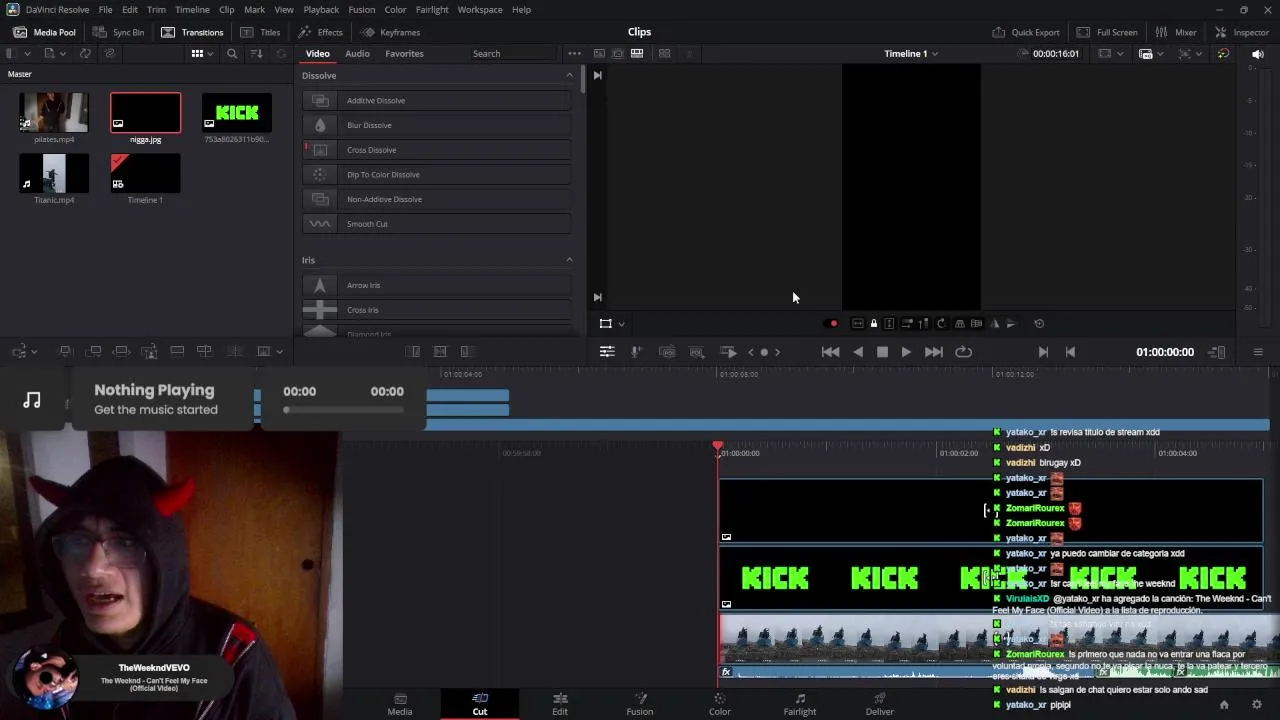
Task: Open the Trim menu
Action: [156, 9]
